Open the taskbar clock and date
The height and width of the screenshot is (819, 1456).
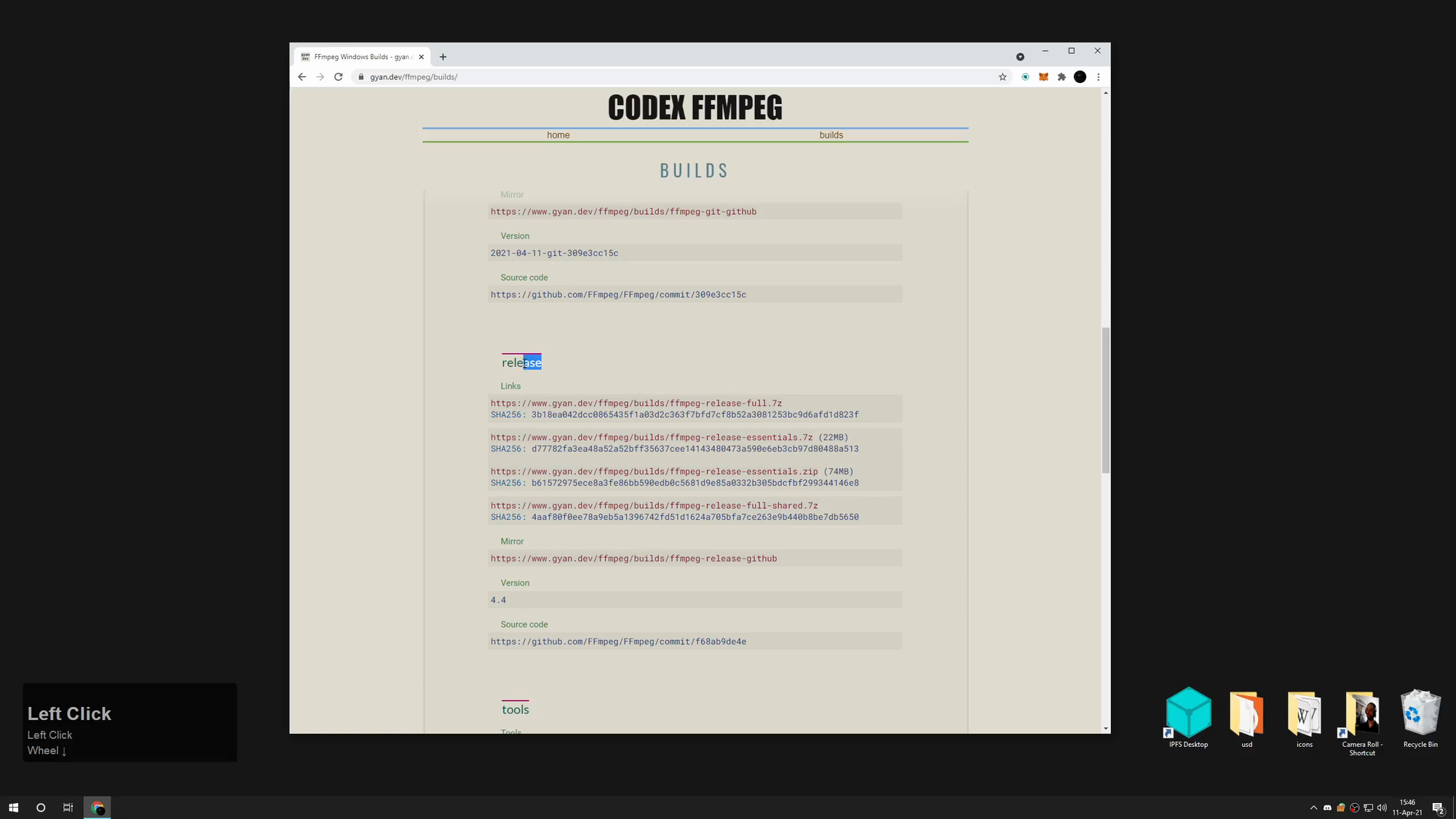click(1407, 807)
